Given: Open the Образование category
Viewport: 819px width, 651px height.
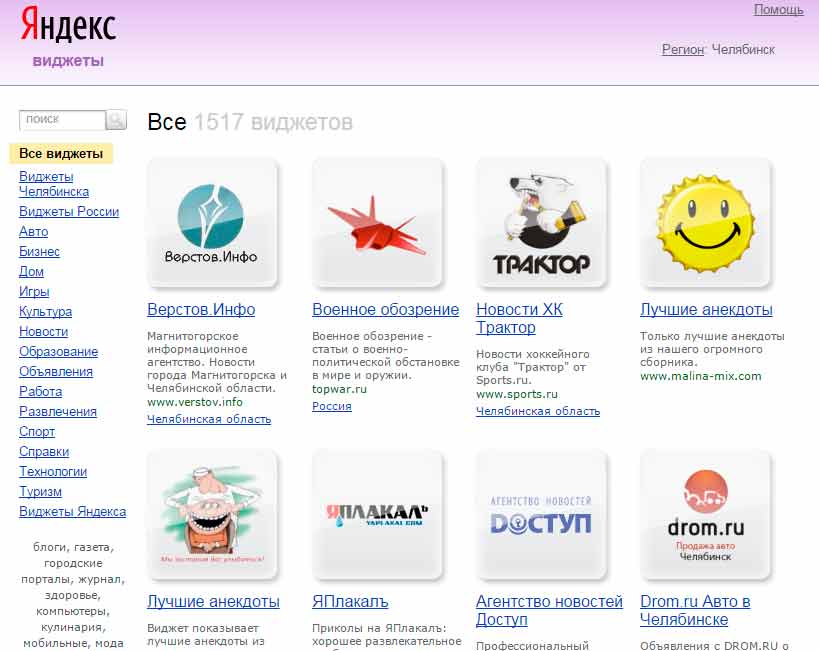Looking at the screenshot, I should pos(58,352).
